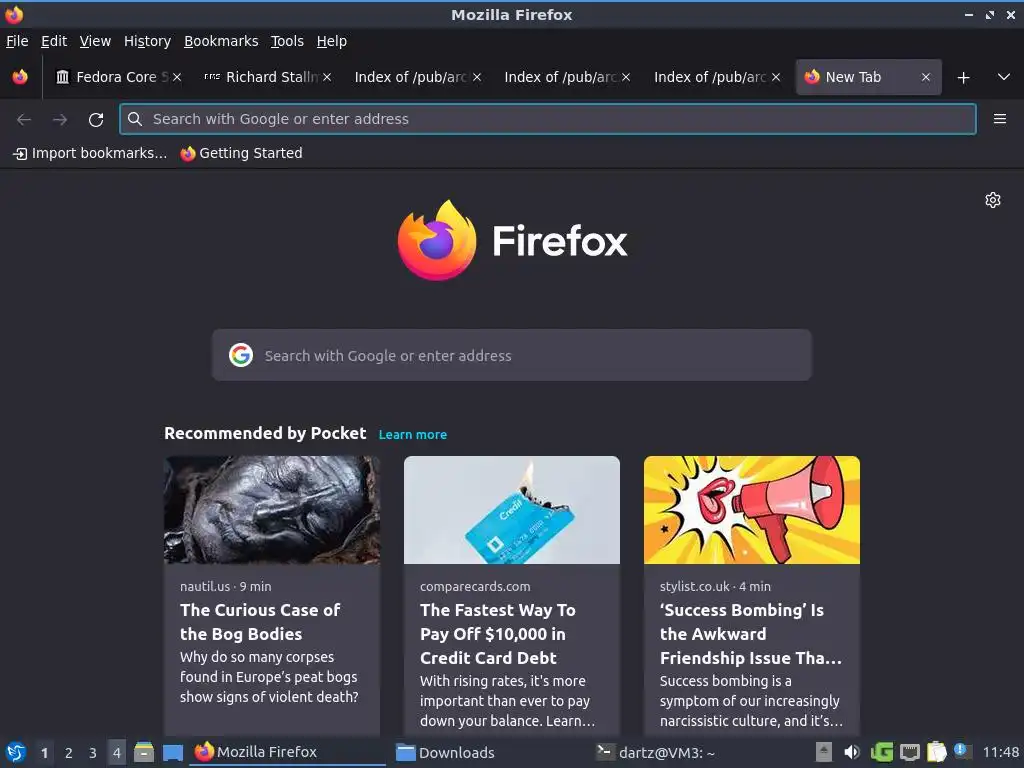Open the application hamburger menu
Screen dimensions: 1024x768
[x=999, y=119]
